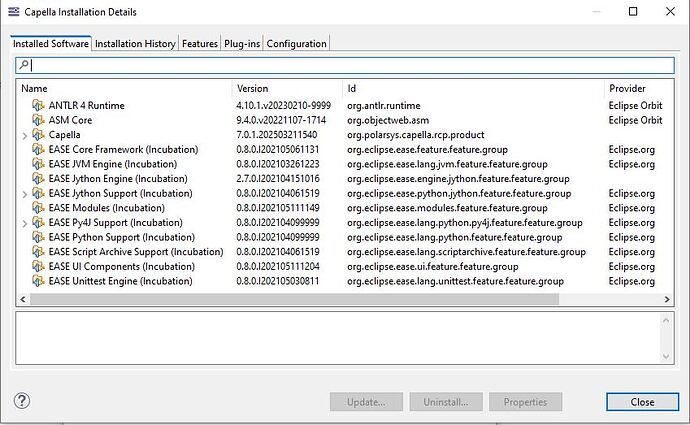Select EASE JVM Engine (Incubation) name
This screenshot has width=690, height=425.
coord(113,164)
